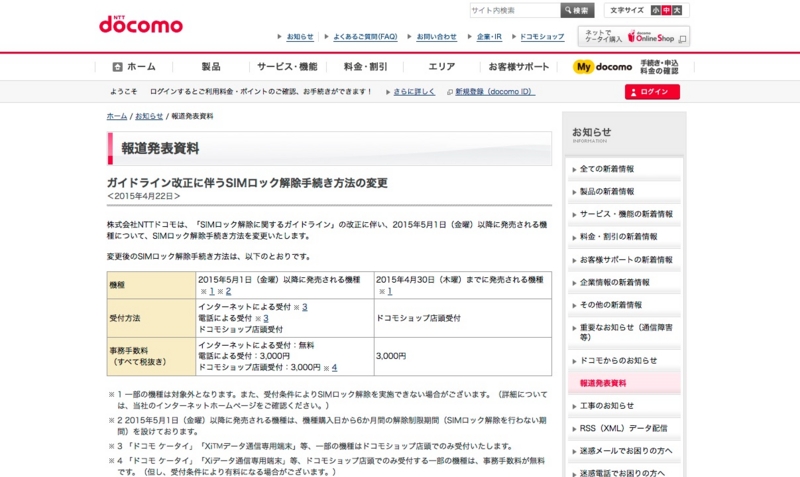The image size is (800, 477).
Task: Click footnote 3 after インターネットによる受付
Action: coord(305,307)
